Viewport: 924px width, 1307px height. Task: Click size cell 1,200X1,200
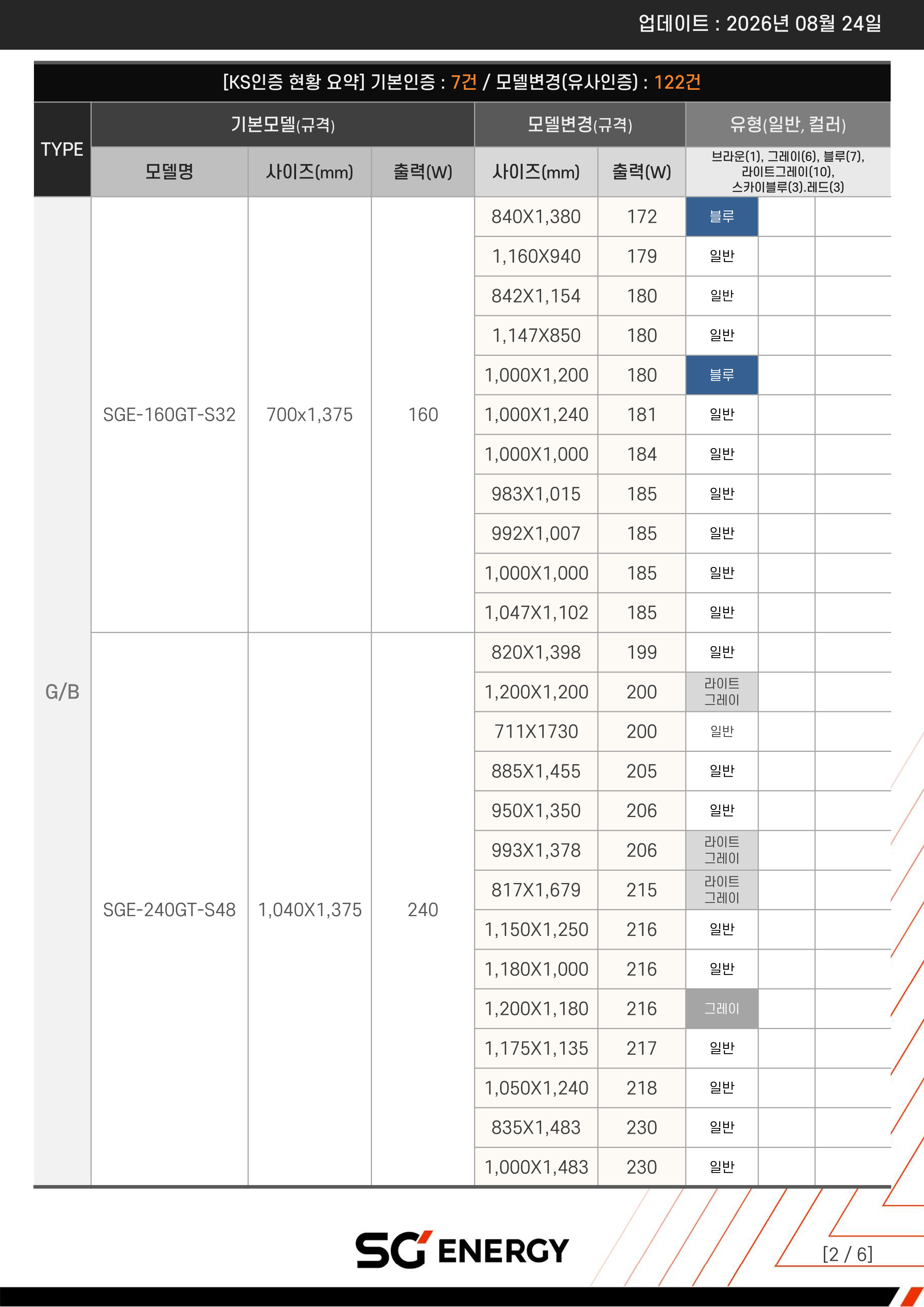point(536,692)
